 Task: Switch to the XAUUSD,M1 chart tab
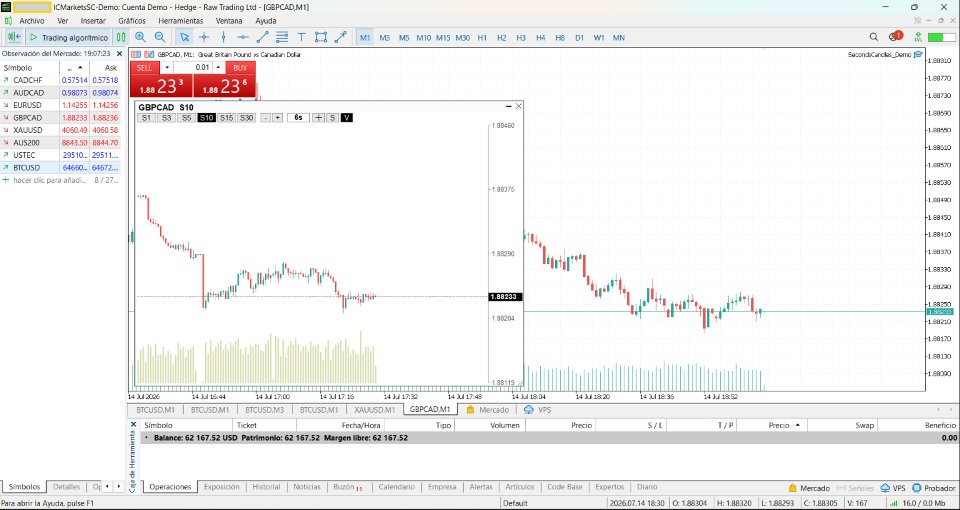coord(375,410)
